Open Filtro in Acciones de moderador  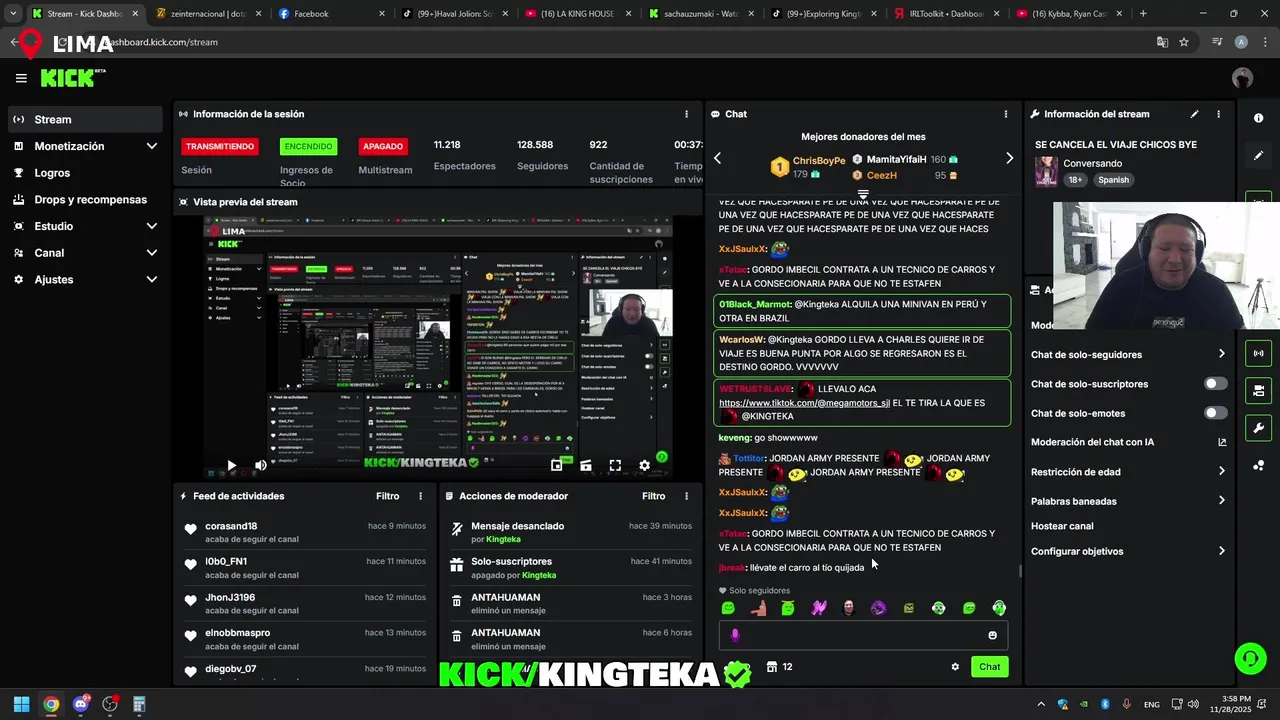pos(653,496)
